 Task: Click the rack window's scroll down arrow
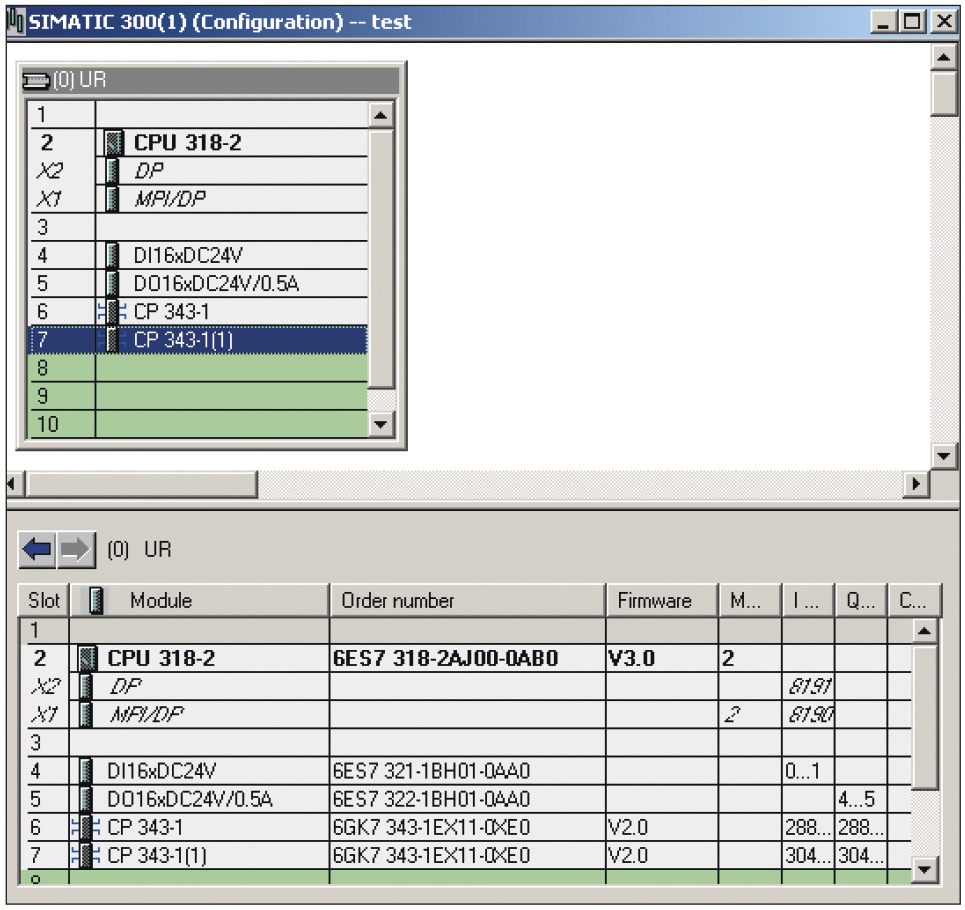(x=381, y=424)
